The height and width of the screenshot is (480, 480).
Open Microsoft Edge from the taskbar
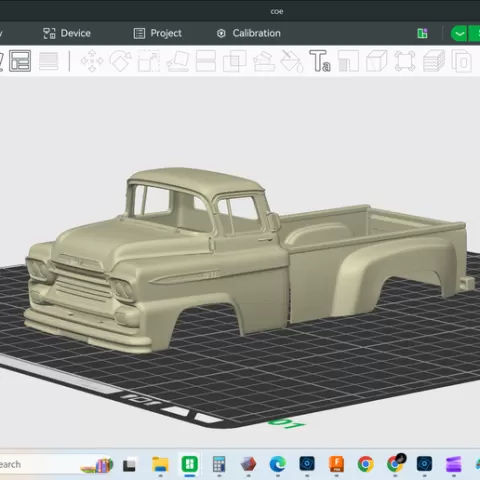(278, 464)
